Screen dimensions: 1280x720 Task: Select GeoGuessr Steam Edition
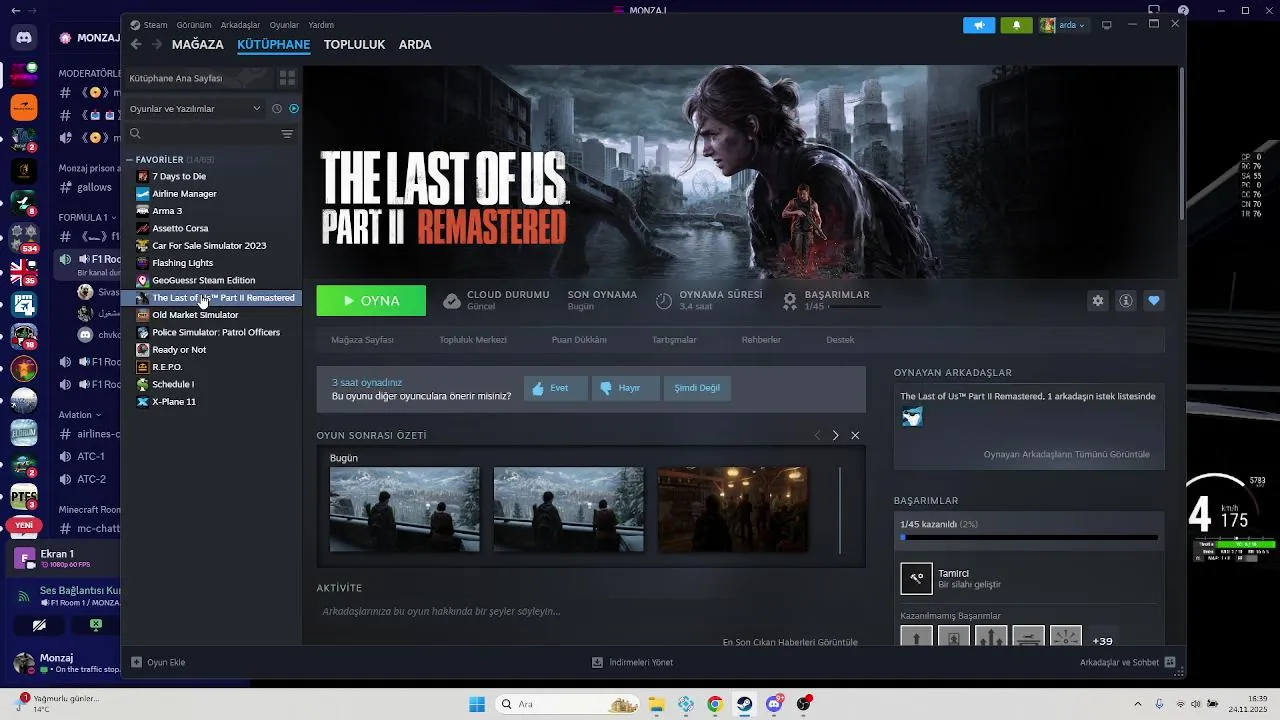[203, 280]
